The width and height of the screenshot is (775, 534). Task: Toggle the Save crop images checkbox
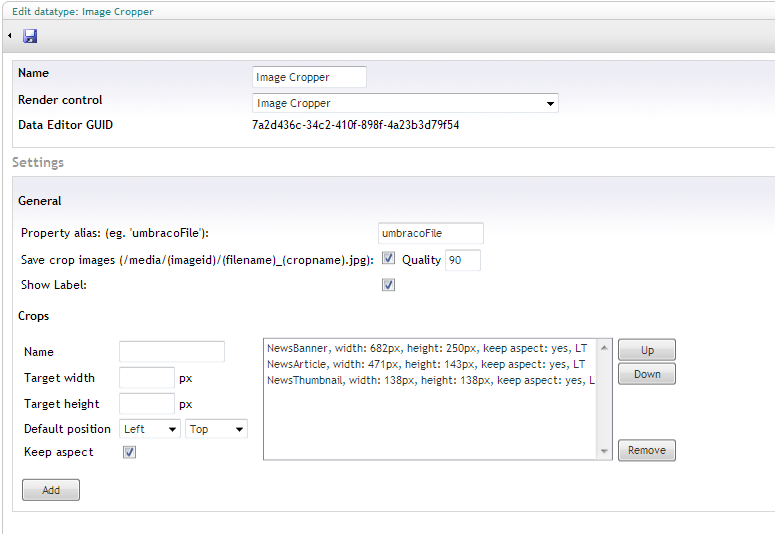point(388,259)
